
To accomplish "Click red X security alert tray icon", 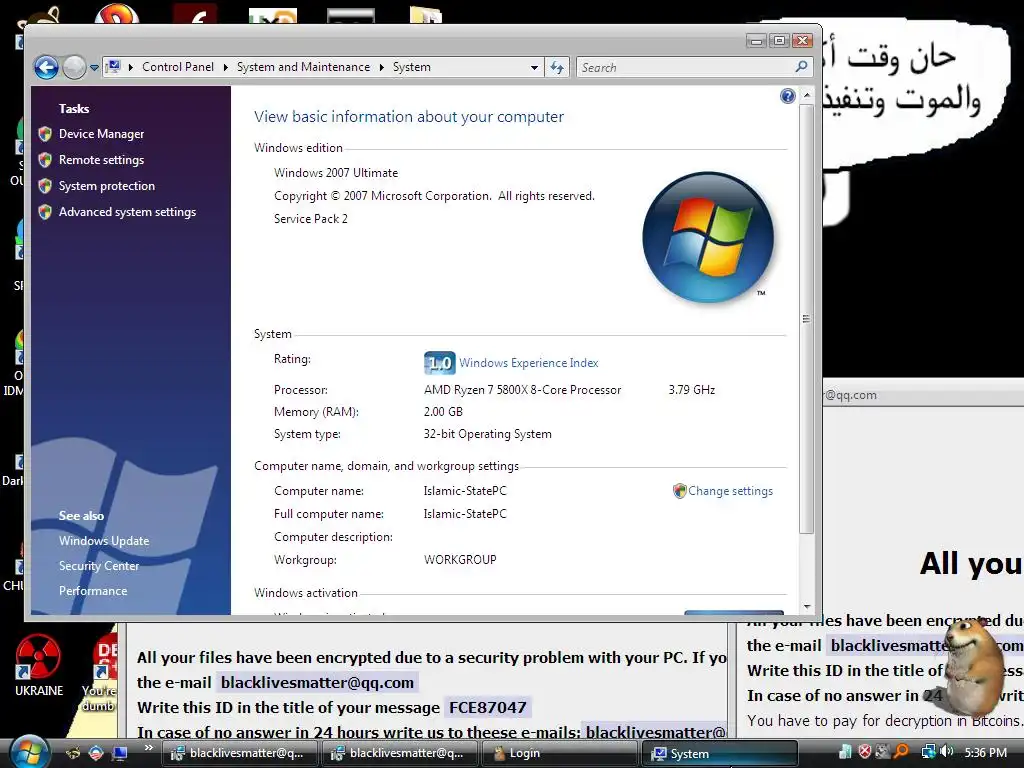I will (x=865, y=752).
